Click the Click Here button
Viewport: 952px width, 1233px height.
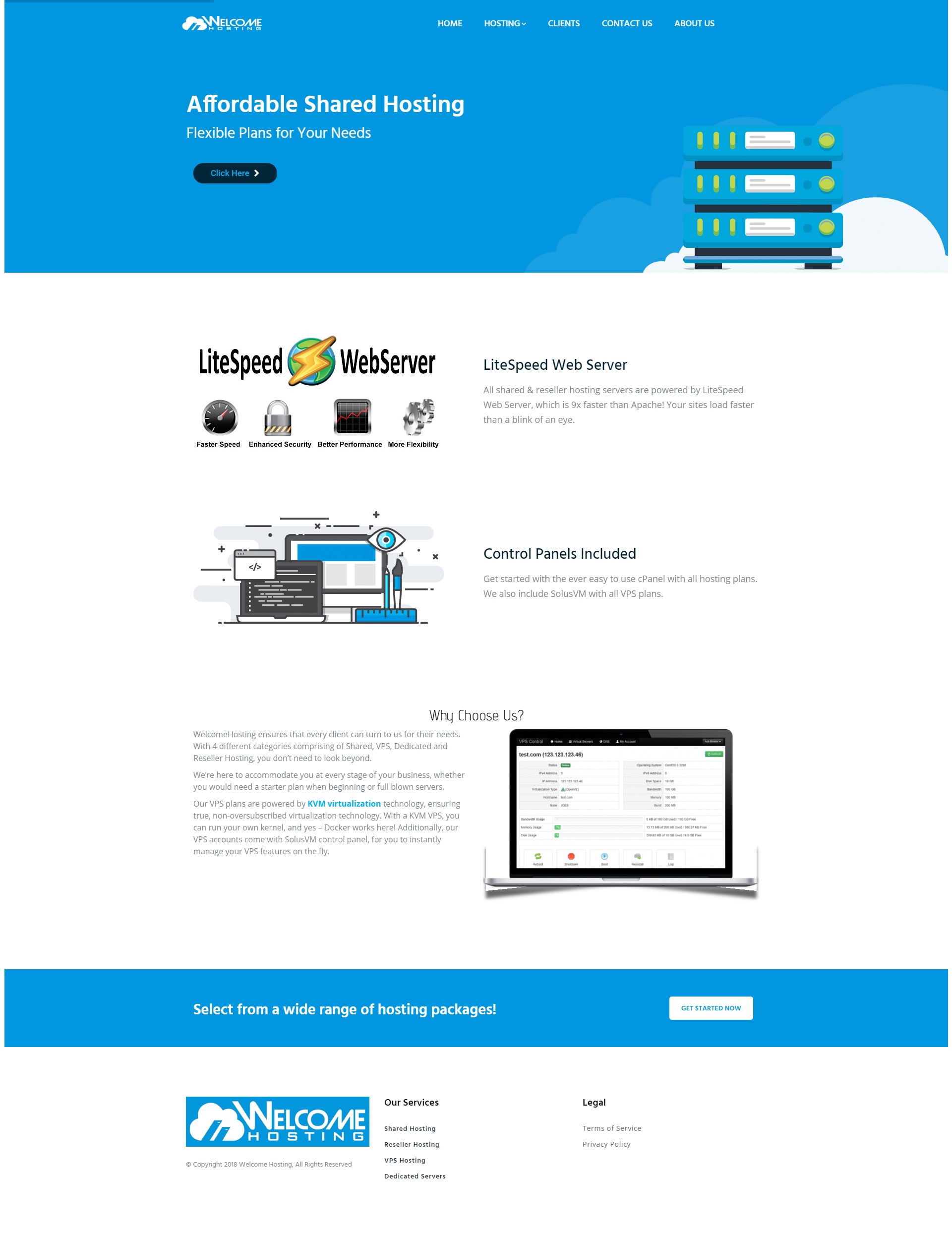234,173
